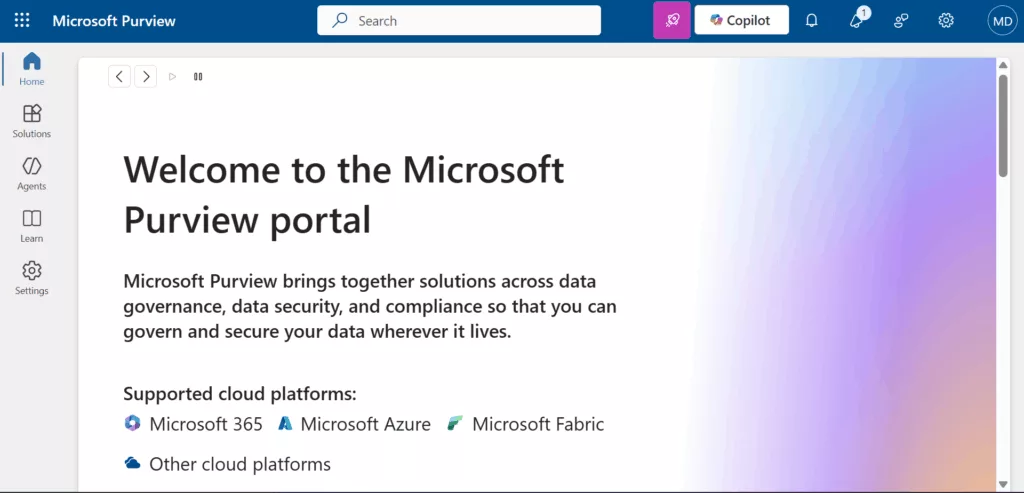The image size is (1024, 493).
Task: Focus the Search input field
Action: pos(458,20)
